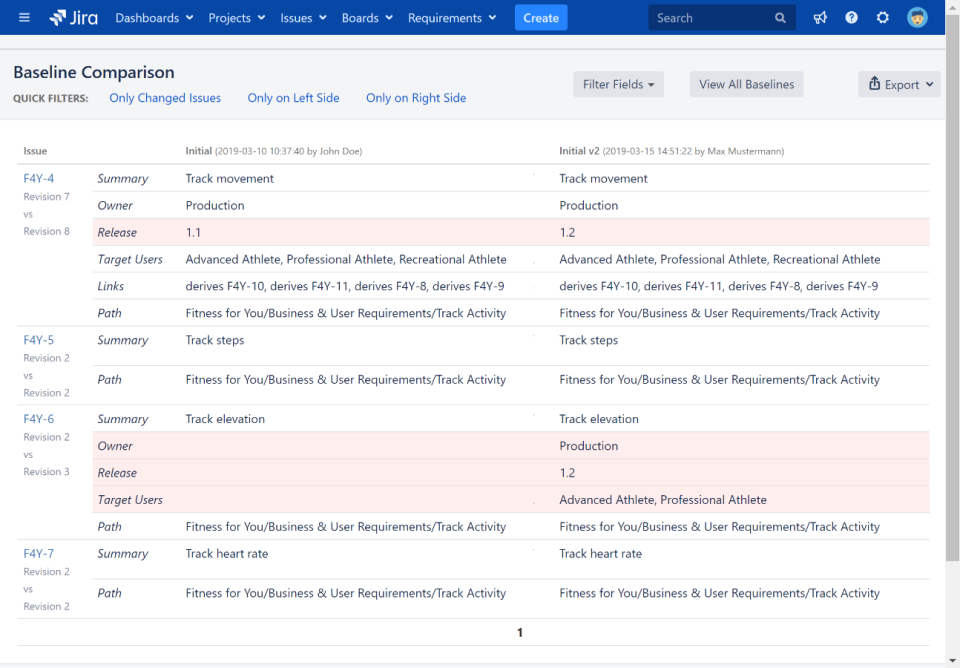Viewport: 960px width, 668px height.
Task: Enable the Only on Right Side filter
Action: click(x=416, y=97)
